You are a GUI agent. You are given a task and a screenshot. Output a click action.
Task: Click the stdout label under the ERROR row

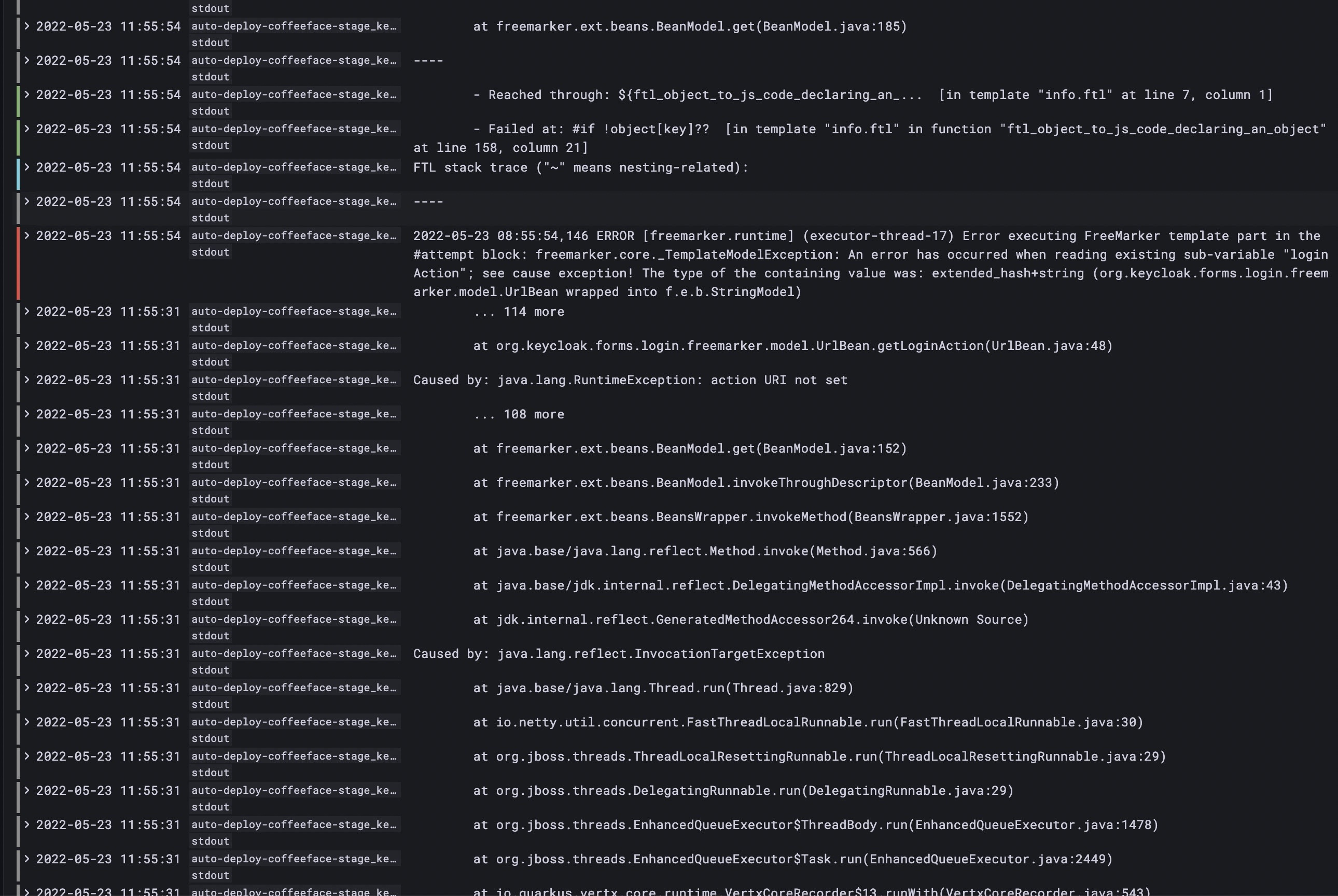211,252
